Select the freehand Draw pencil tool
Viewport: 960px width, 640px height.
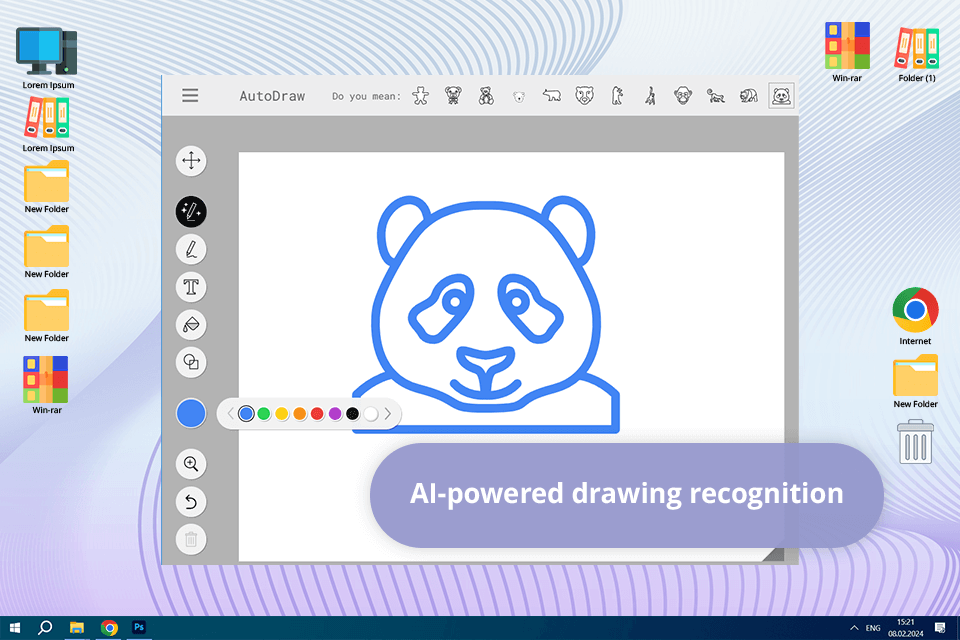[191, 250]
